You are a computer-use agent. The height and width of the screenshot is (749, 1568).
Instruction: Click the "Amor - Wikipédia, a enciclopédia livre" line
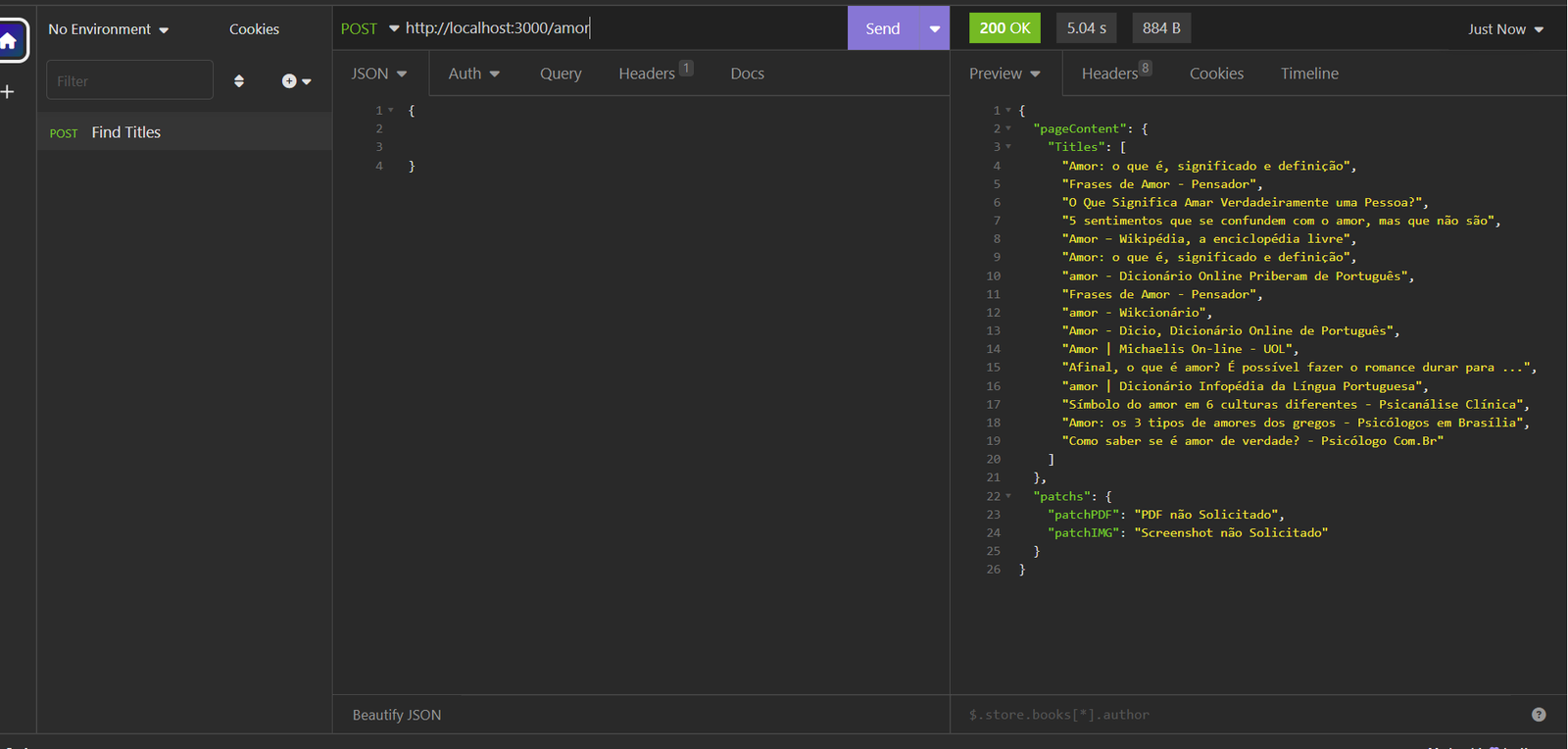[x=1208, y=239]
